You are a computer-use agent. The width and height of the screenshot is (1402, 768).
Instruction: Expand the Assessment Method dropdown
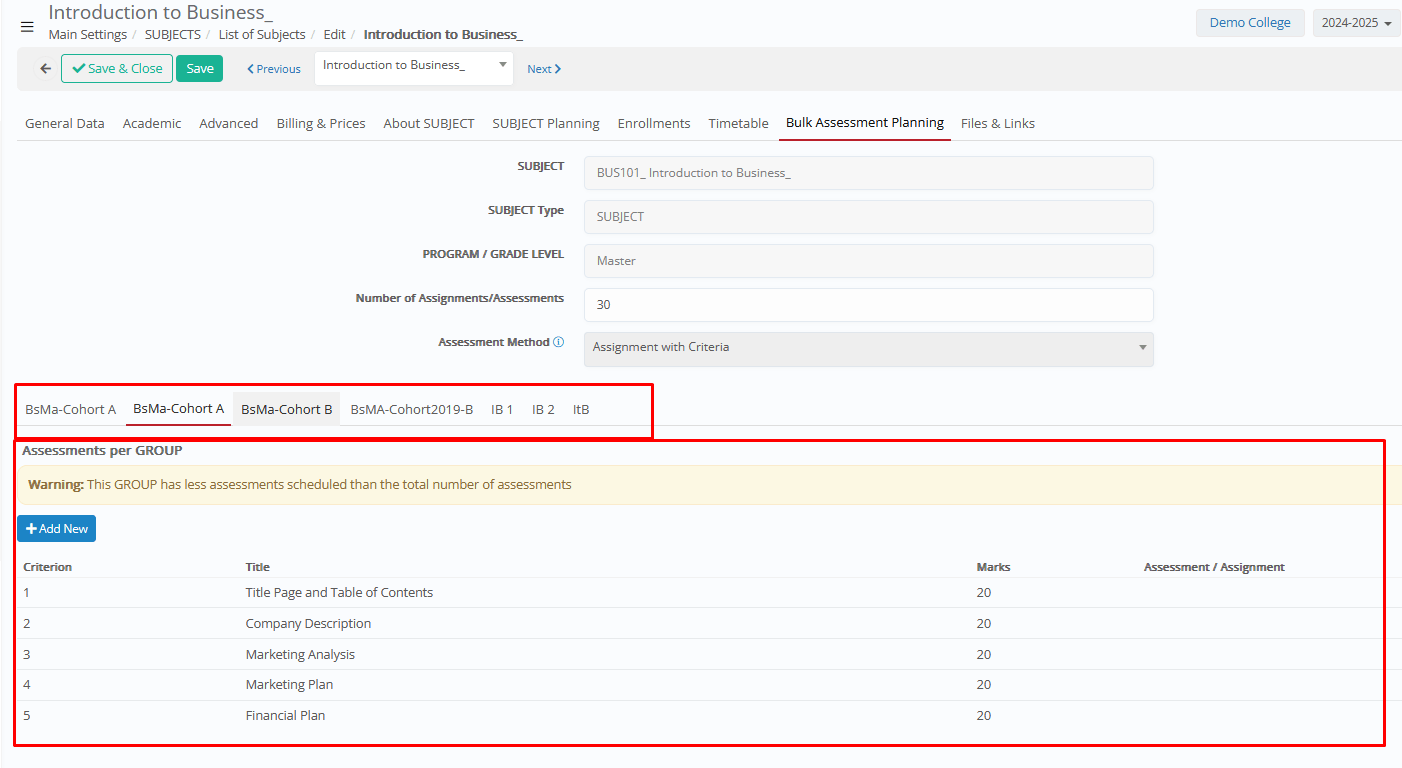[867, 348]
